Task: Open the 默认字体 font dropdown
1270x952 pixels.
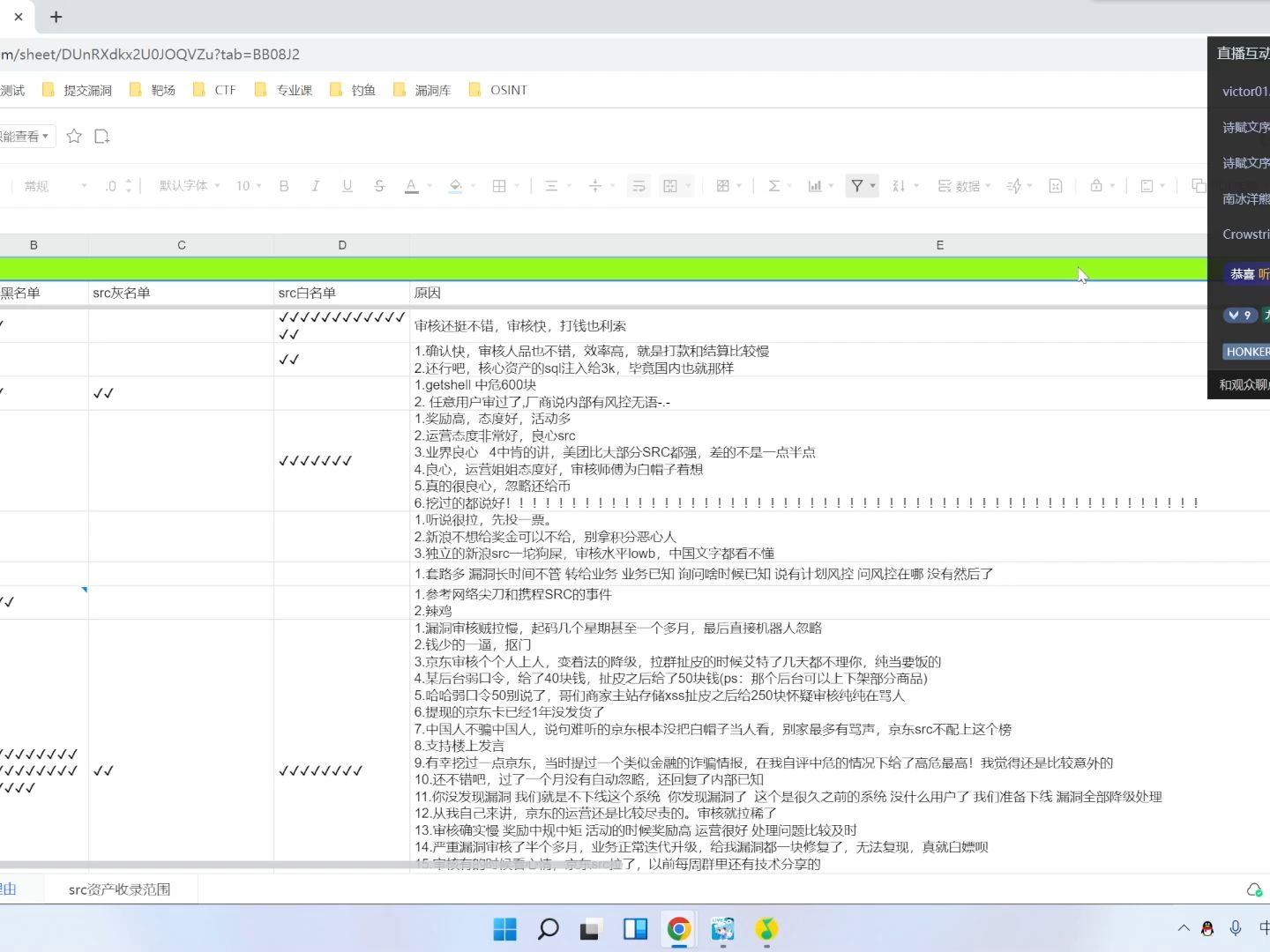Action: (x=190, y=186)
